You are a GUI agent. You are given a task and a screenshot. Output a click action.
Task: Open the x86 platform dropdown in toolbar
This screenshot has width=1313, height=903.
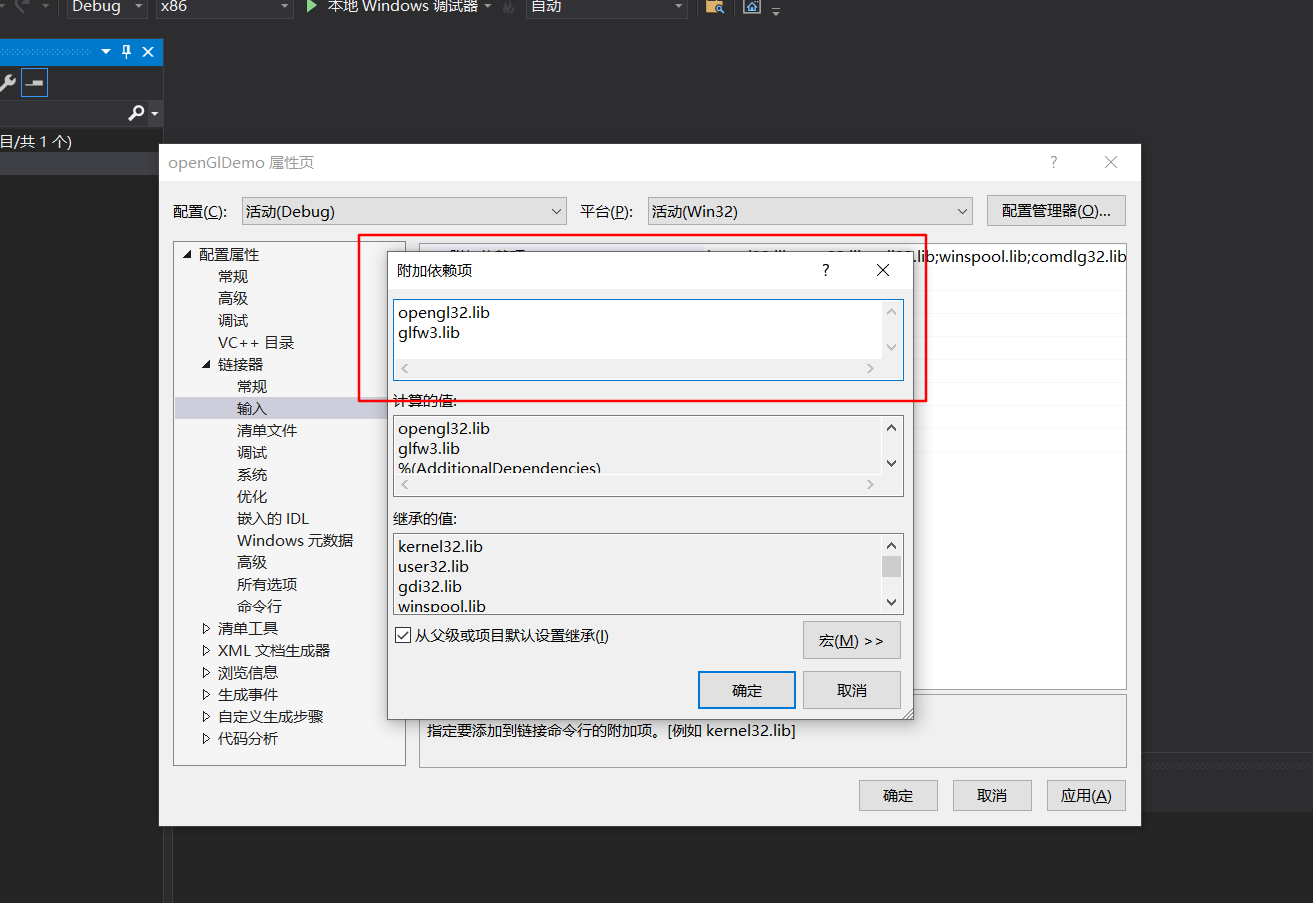[x=225, y=6]
